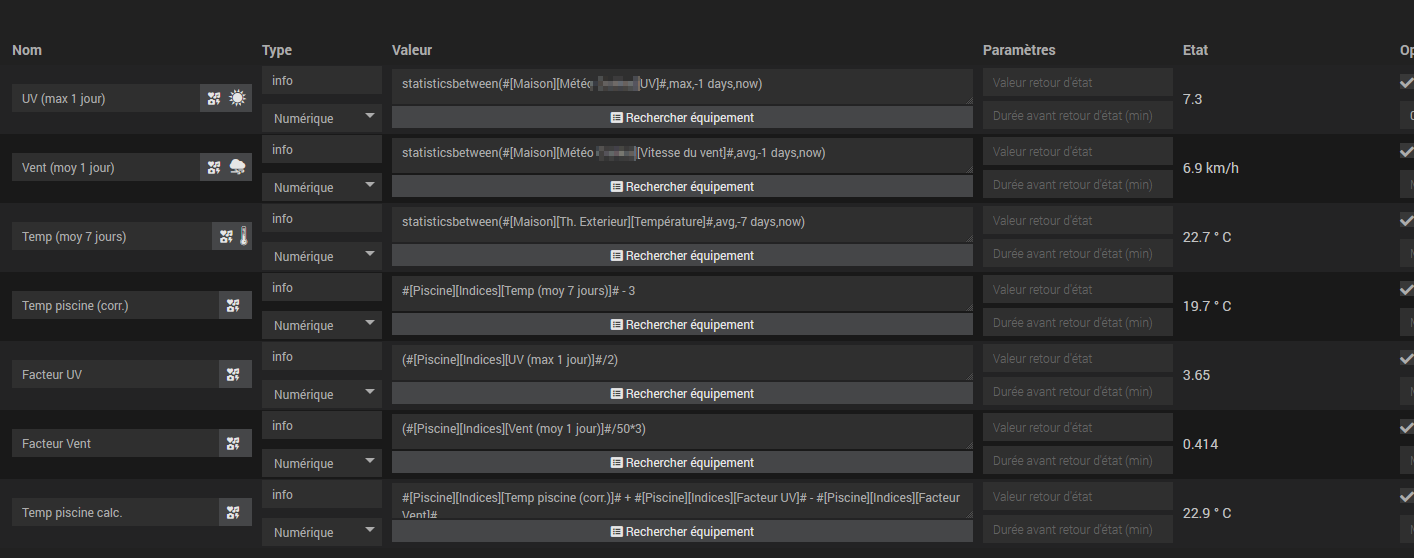
Task: Open the Numérique subtype dropdown for Facteur Vent
Action: (x=322, y=463)
